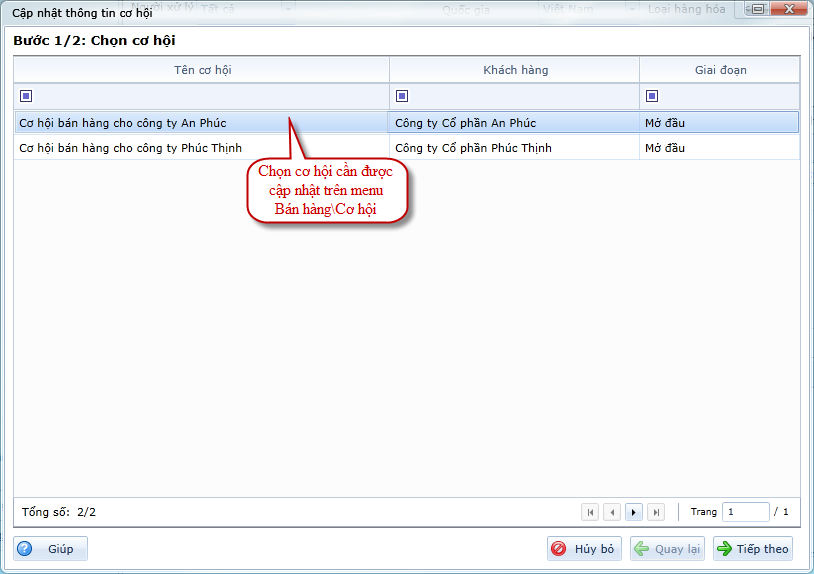Go to previous page of results

point(612,512)
